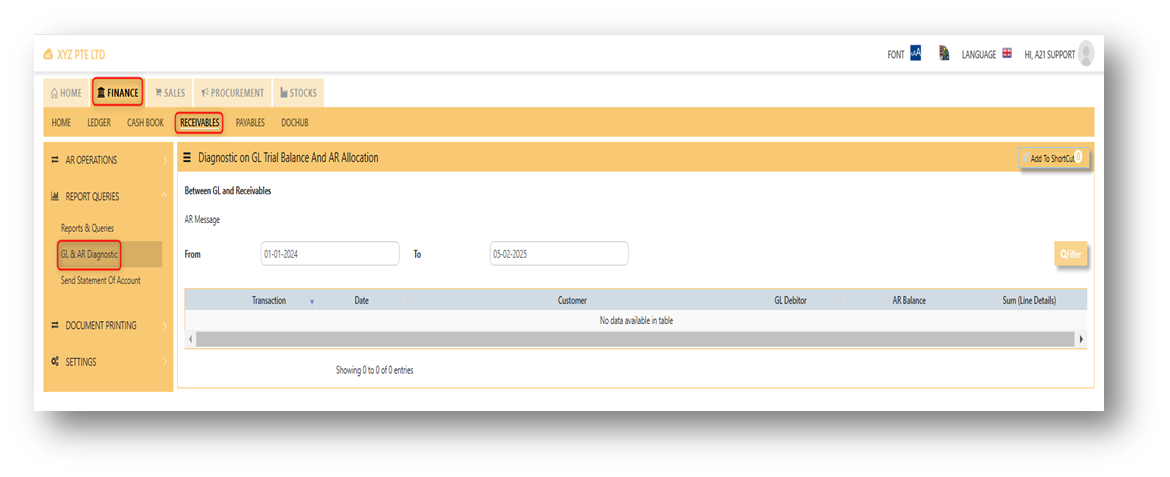1170x477 pixels.
Task: Expand the AR Operations sidebar section
Action: tap(108, 160)
